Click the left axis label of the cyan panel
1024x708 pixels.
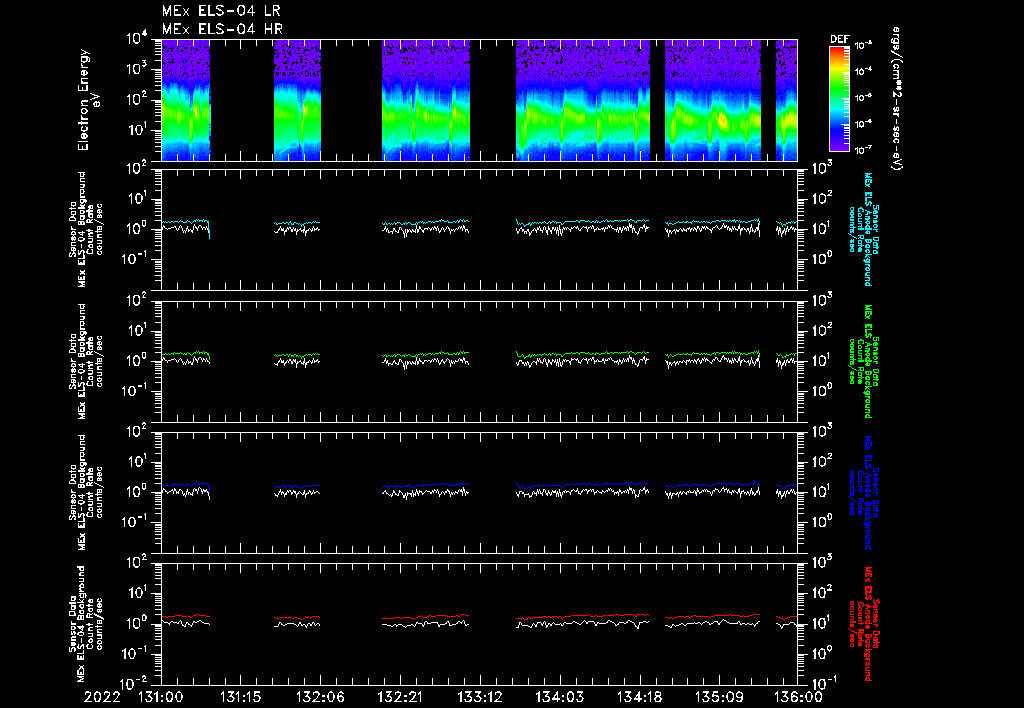[x=86, y=229]
